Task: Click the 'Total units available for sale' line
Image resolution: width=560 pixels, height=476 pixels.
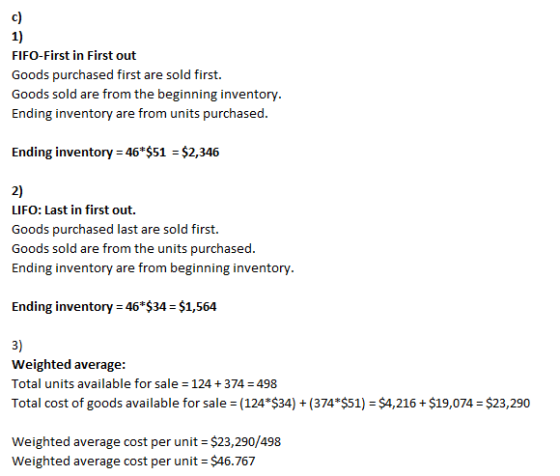Action: click(x=144, y=384)
